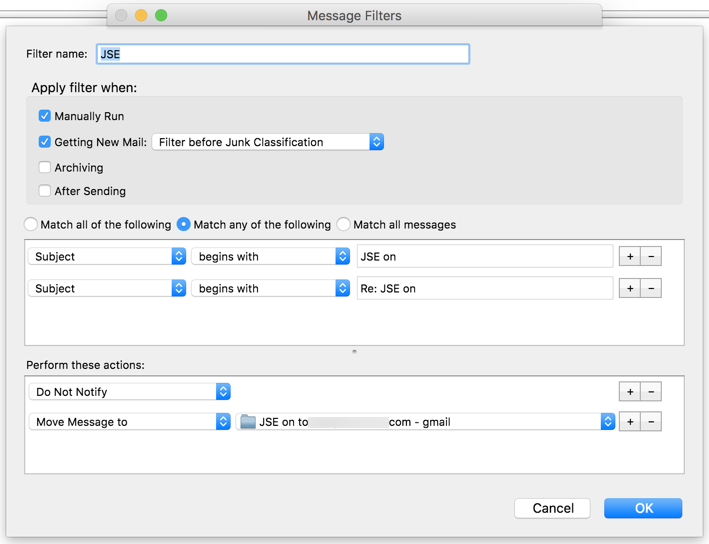Click the Filter name text field
709x544 pixels.
click(x=283, y=54)
